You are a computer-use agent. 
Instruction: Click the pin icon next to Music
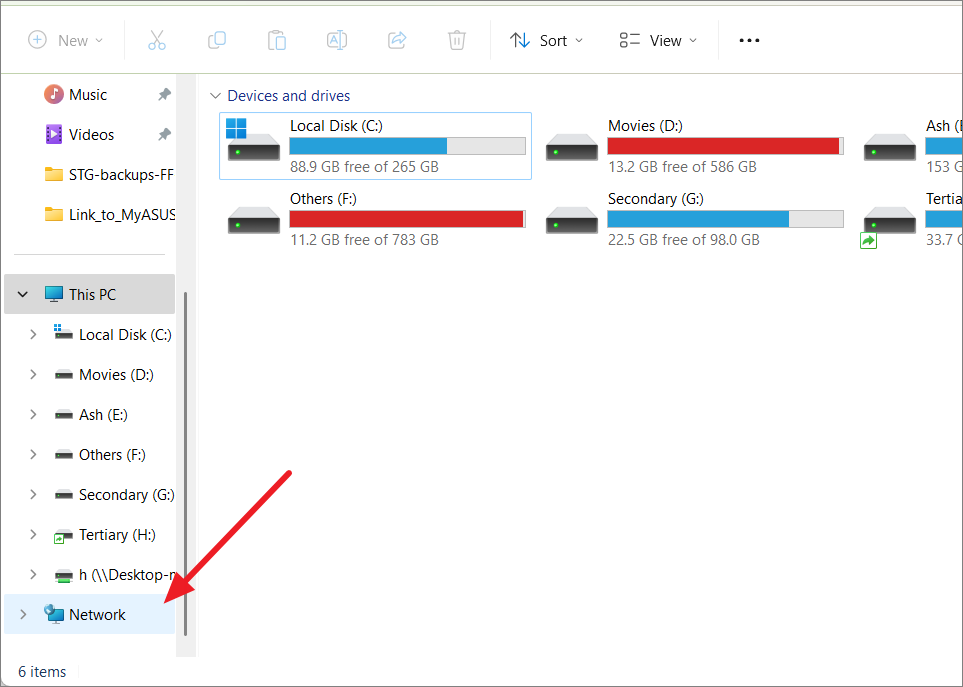click(x=165, y=94)
